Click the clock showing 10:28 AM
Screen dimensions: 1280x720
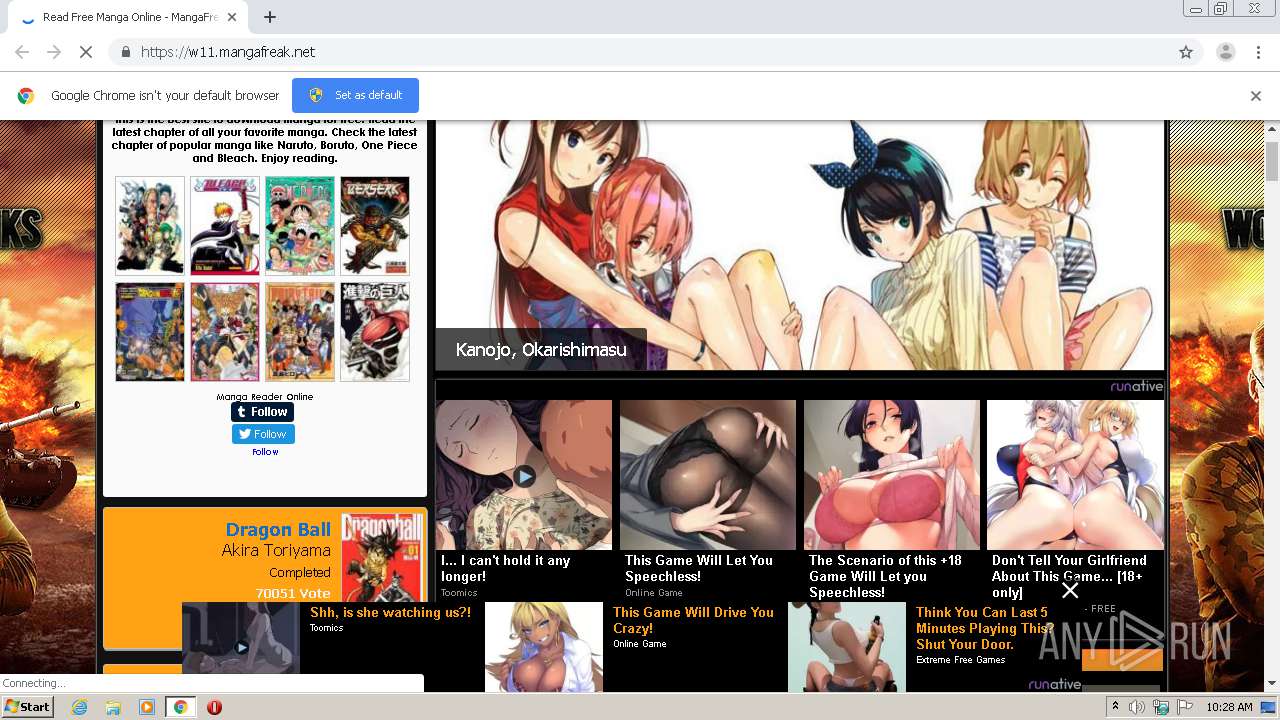(x=1229, y=707)
